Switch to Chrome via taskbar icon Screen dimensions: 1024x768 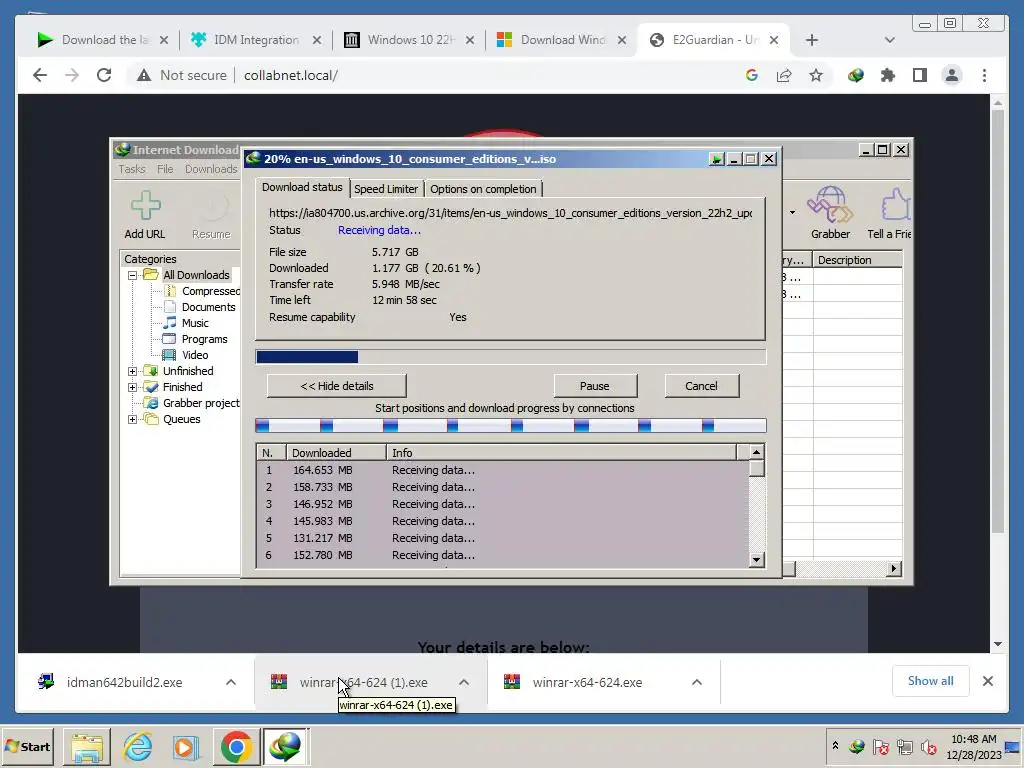236,746
